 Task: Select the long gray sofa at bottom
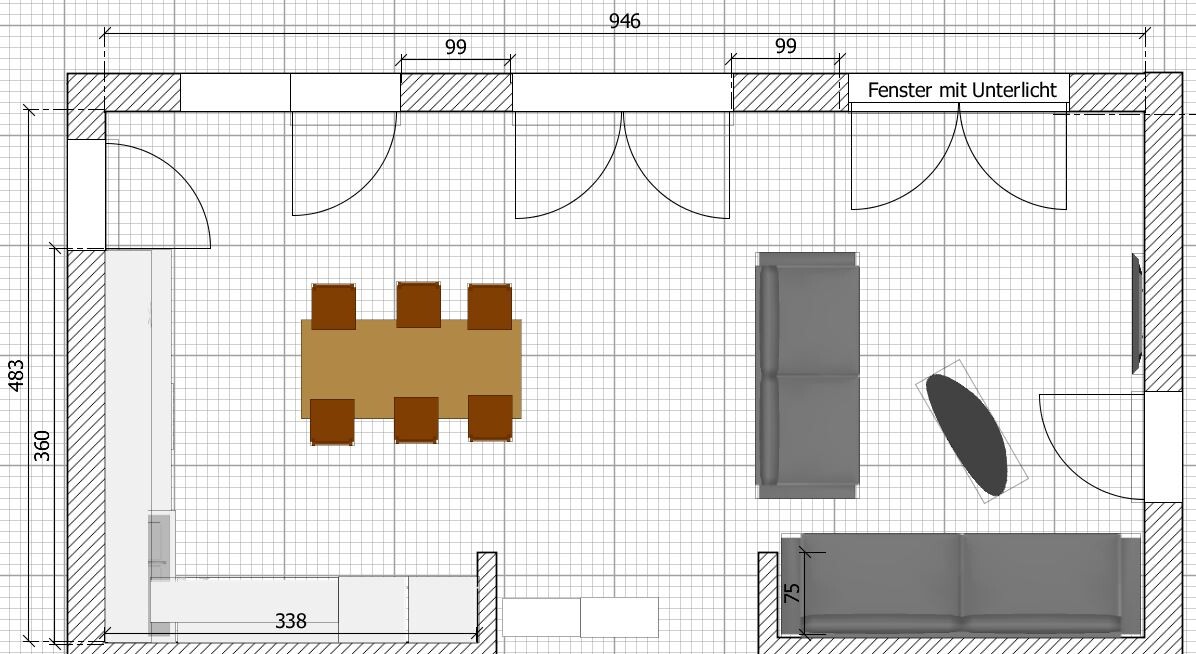[x=962, y=585]
